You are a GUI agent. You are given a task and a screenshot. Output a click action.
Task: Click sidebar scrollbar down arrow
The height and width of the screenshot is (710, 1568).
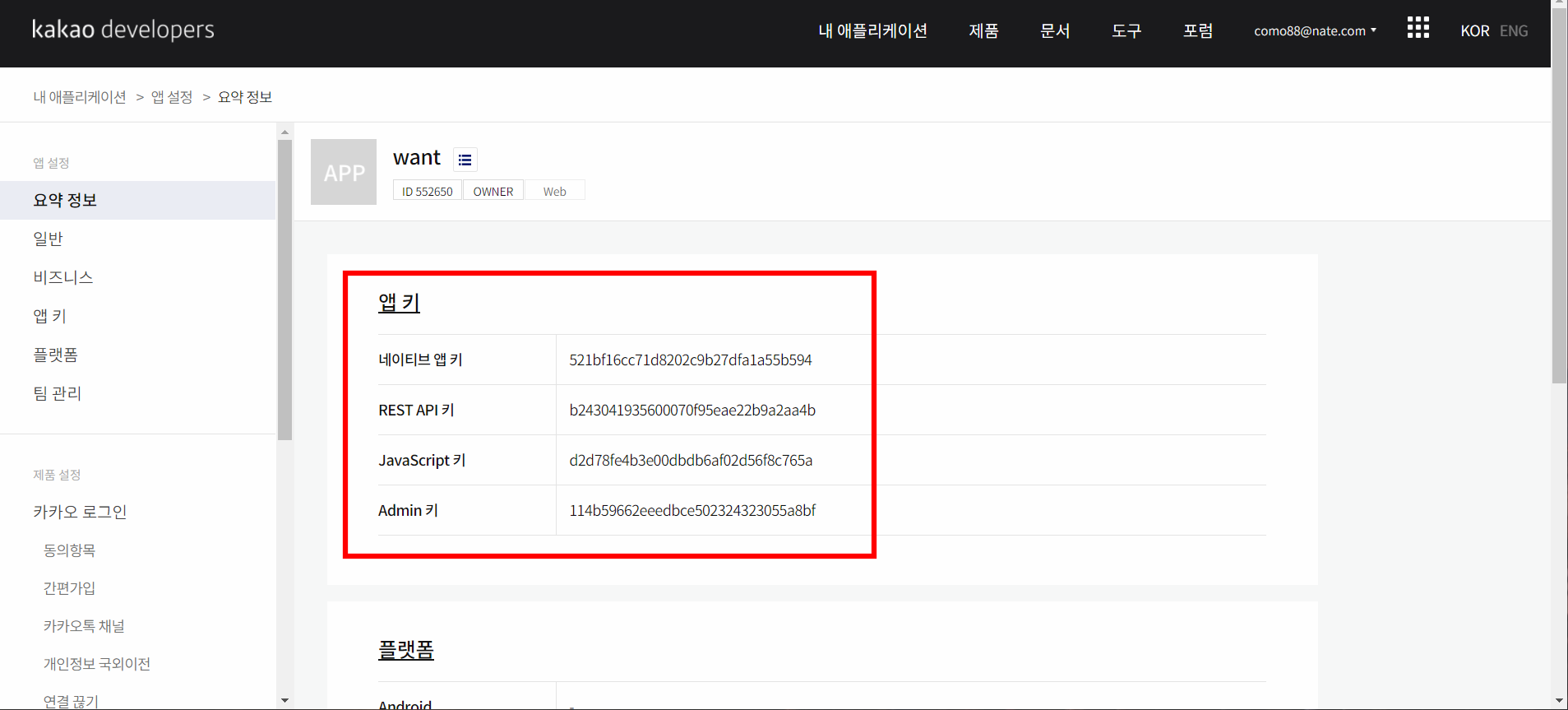(284, 701)
